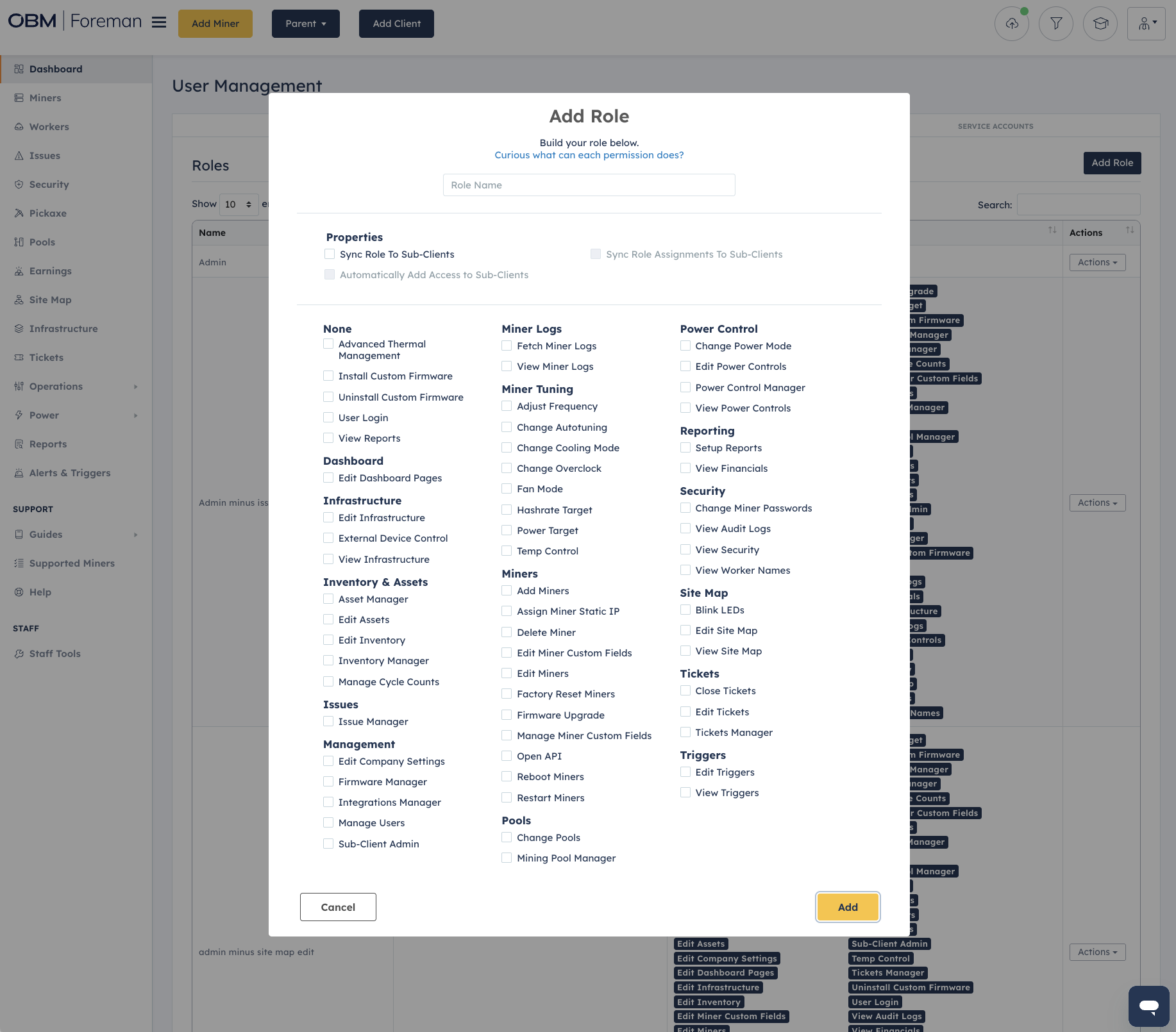This screenshot has width=1176, height=1032.
Task: Enable Change Power Mode permission
Action: tap(685, 346)
